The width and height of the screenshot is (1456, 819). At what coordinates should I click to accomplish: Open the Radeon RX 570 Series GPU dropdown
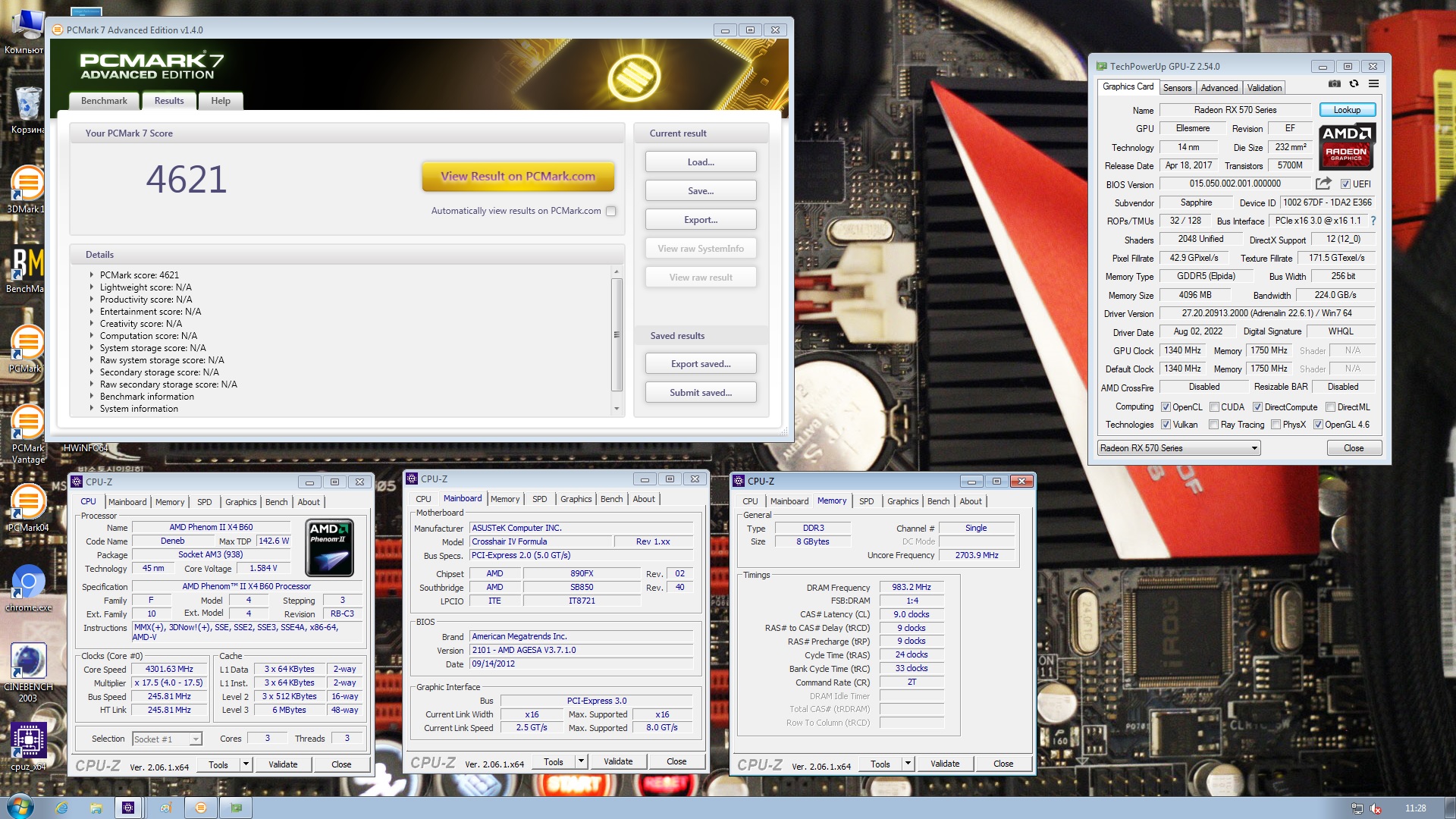[x=1179, y=448]
